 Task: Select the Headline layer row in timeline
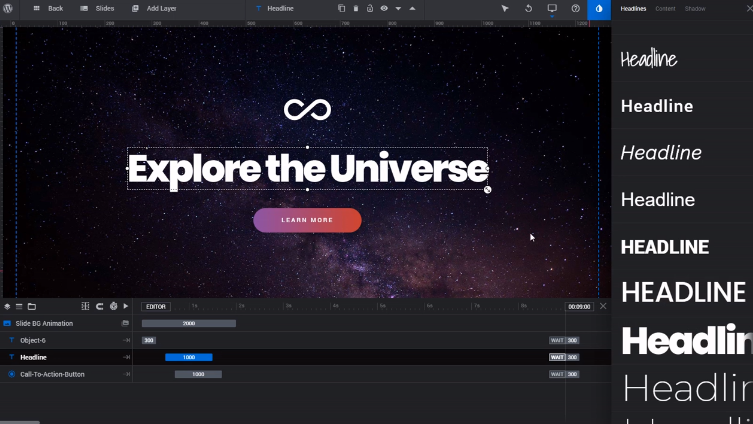(66, 357)
